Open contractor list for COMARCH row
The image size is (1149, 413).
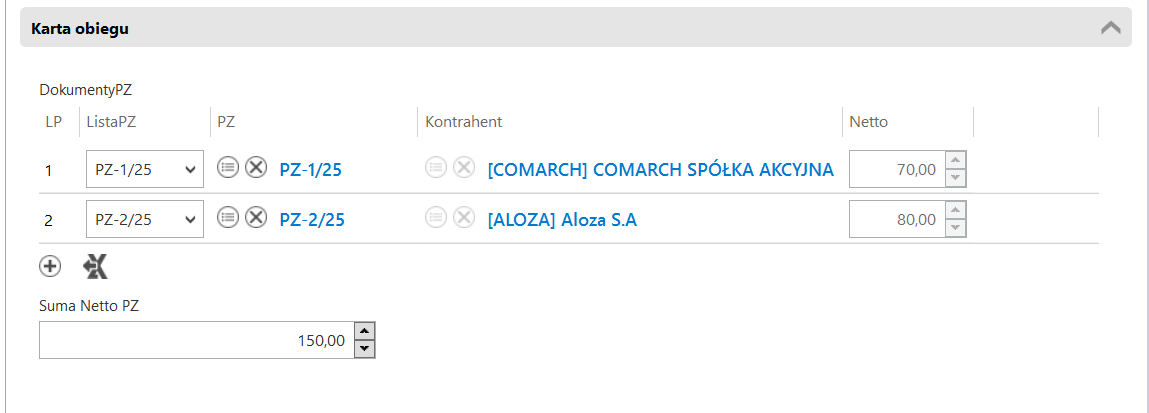[x=435, y=169]
